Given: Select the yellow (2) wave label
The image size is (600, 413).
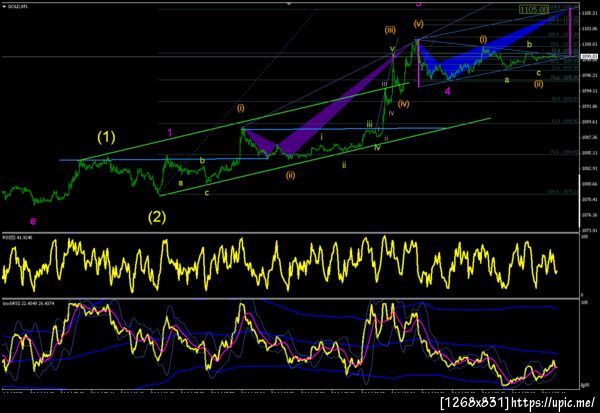Looking at the screenshot, I should click(x=157, y=217).
